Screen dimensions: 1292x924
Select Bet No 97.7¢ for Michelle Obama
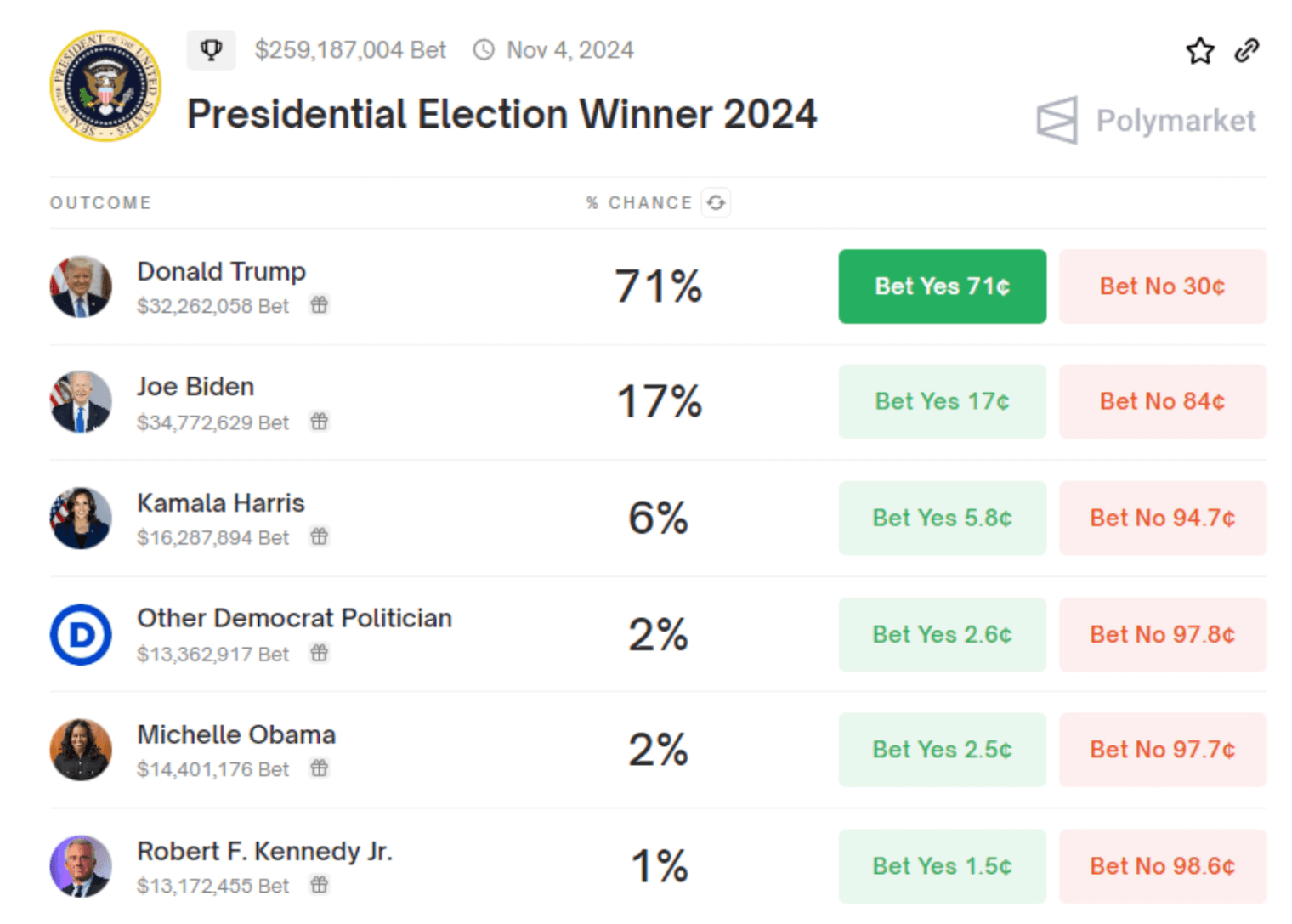pyautogui.click(x=1162, y=751)
